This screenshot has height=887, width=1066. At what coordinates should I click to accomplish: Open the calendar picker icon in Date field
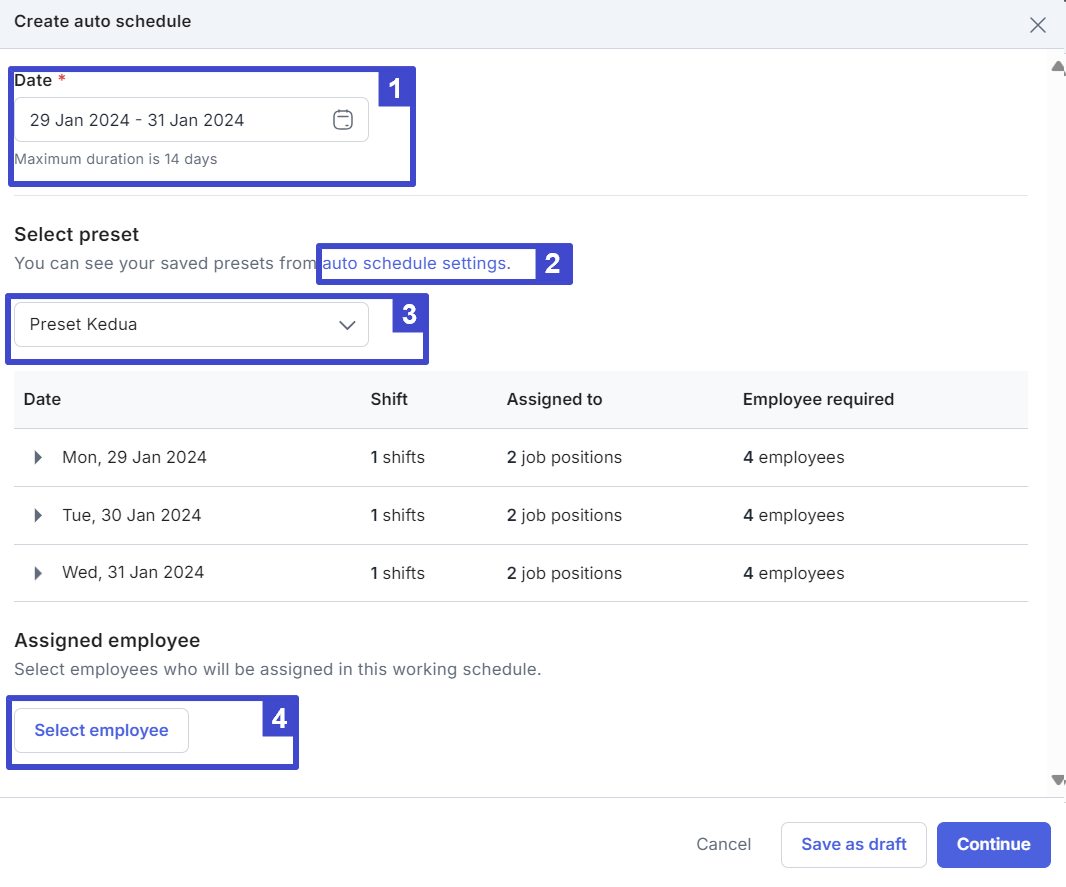[342, 120]
